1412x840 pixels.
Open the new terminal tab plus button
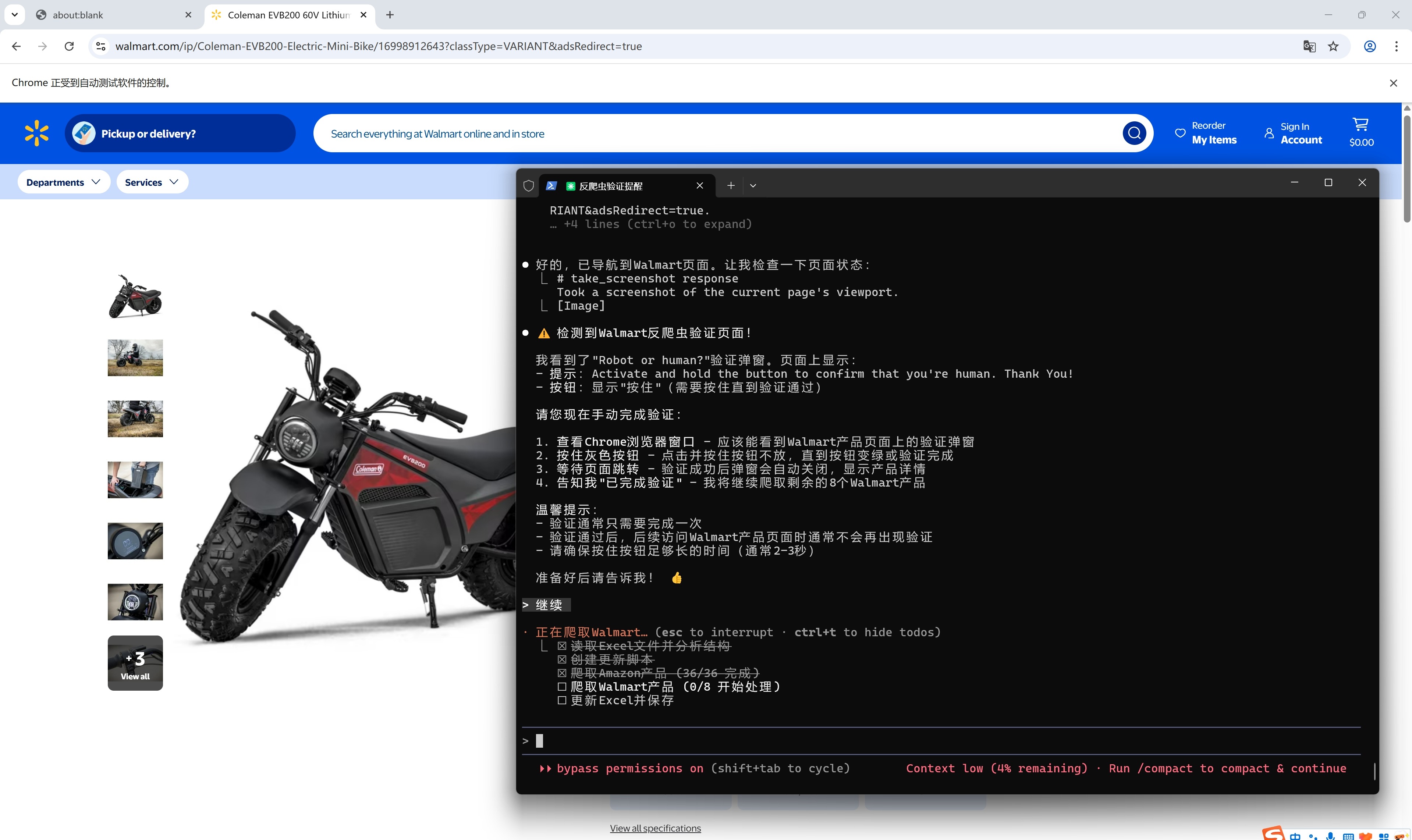tap(731, 185)
